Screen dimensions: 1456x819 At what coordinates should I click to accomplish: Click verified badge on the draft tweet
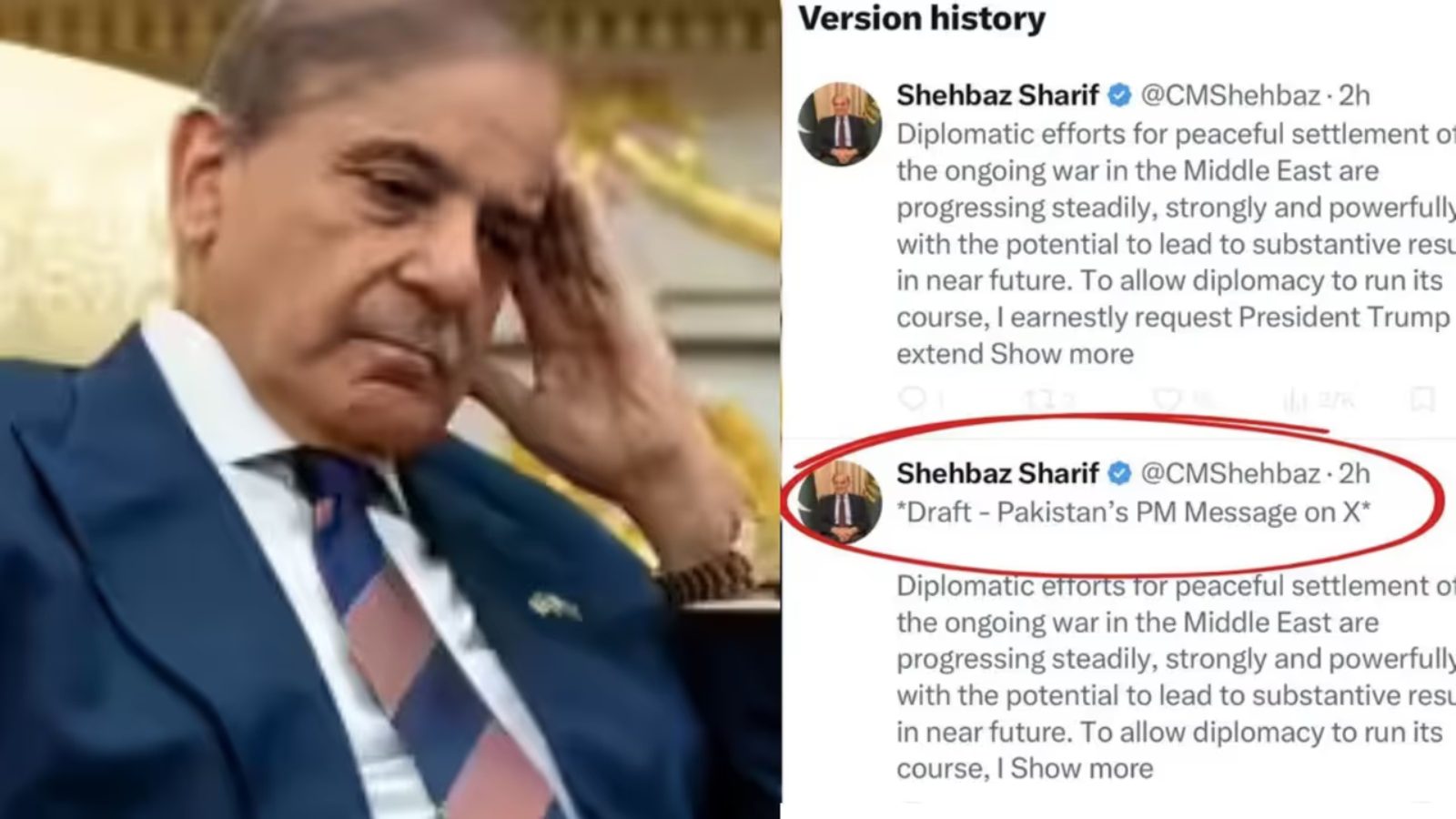coord(1120,473)
